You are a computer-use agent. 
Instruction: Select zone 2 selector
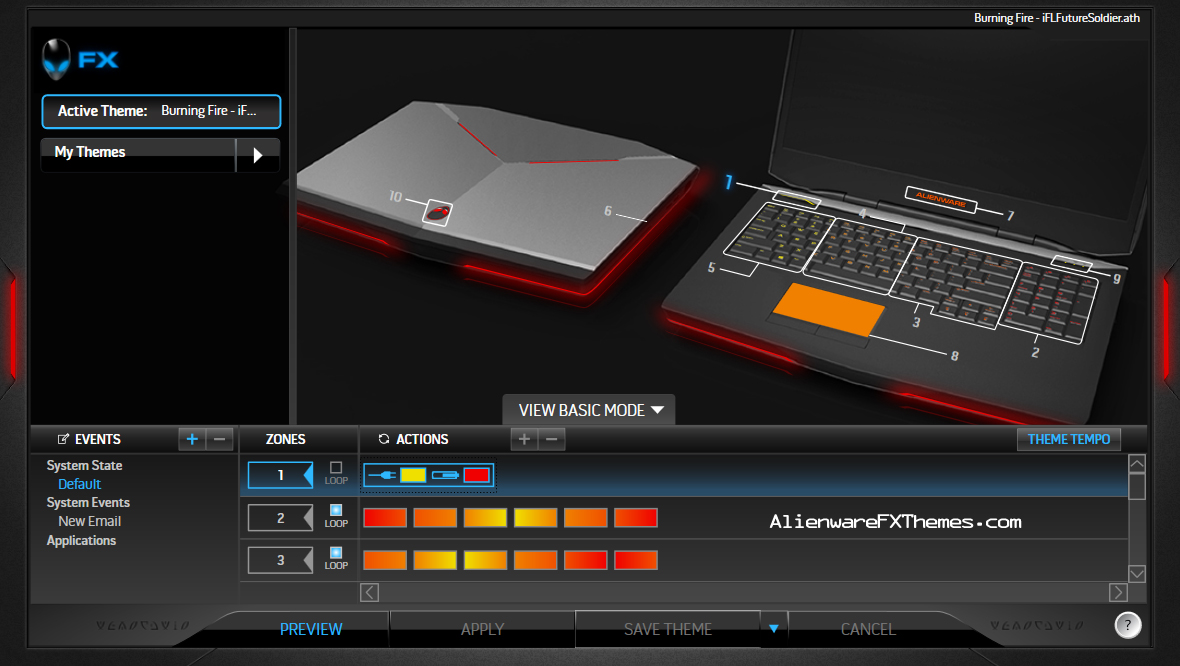coord(280,518)
